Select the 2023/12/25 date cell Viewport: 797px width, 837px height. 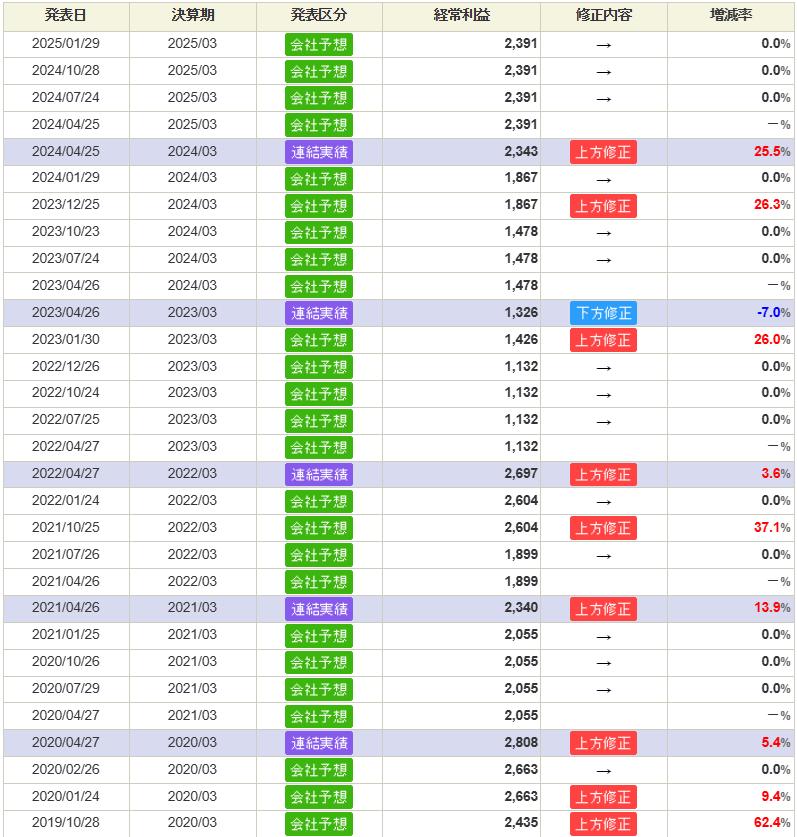[x=66, y=205]
